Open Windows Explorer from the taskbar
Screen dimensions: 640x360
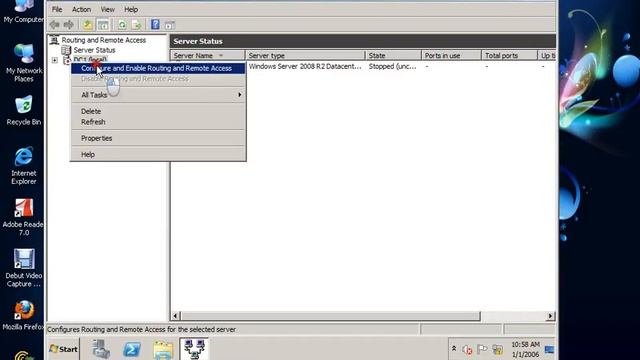point(163,349)
